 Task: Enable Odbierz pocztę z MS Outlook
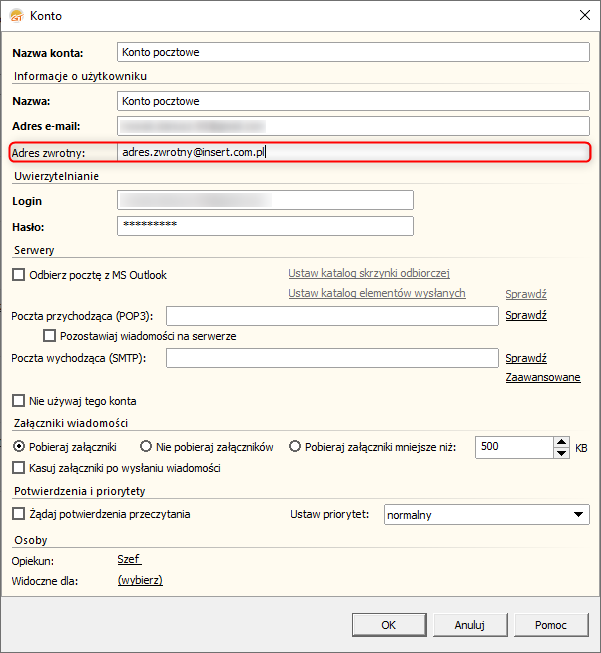click(18, 275)
